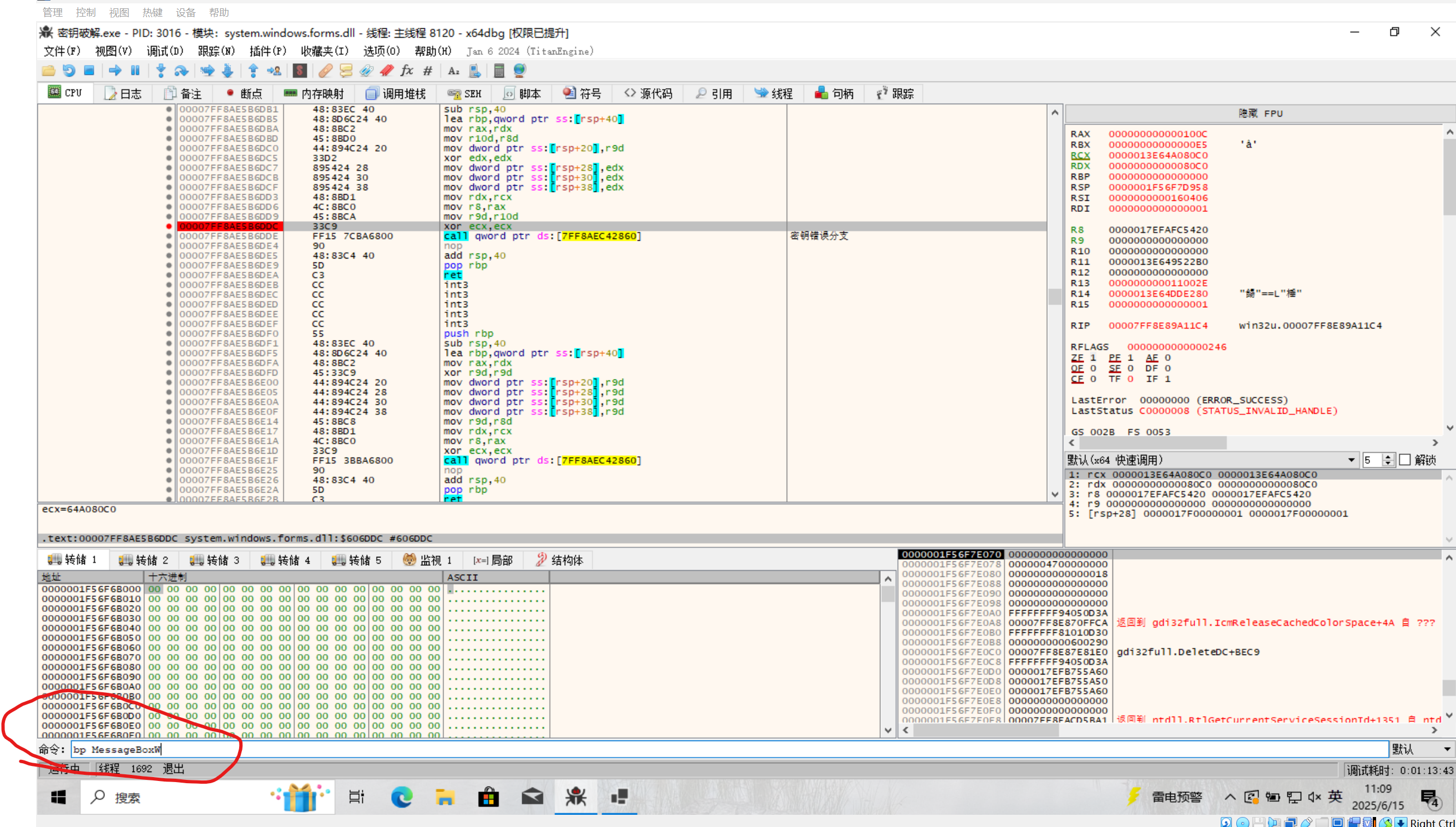
Task: Show hidden system tray icons chevron
Action: click(1230, 797)
